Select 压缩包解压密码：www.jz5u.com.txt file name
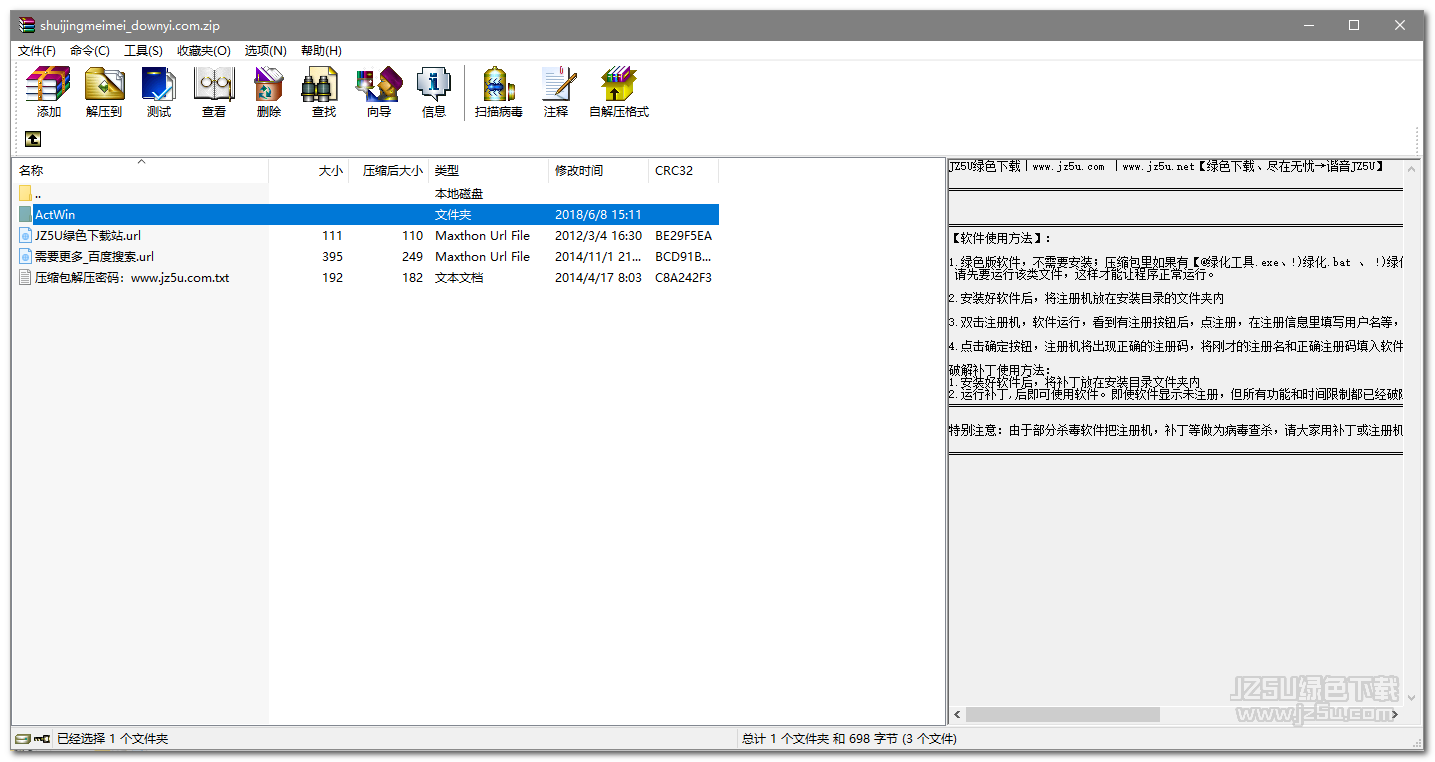Screen dimensions: 1435x762 click(132, 278)
